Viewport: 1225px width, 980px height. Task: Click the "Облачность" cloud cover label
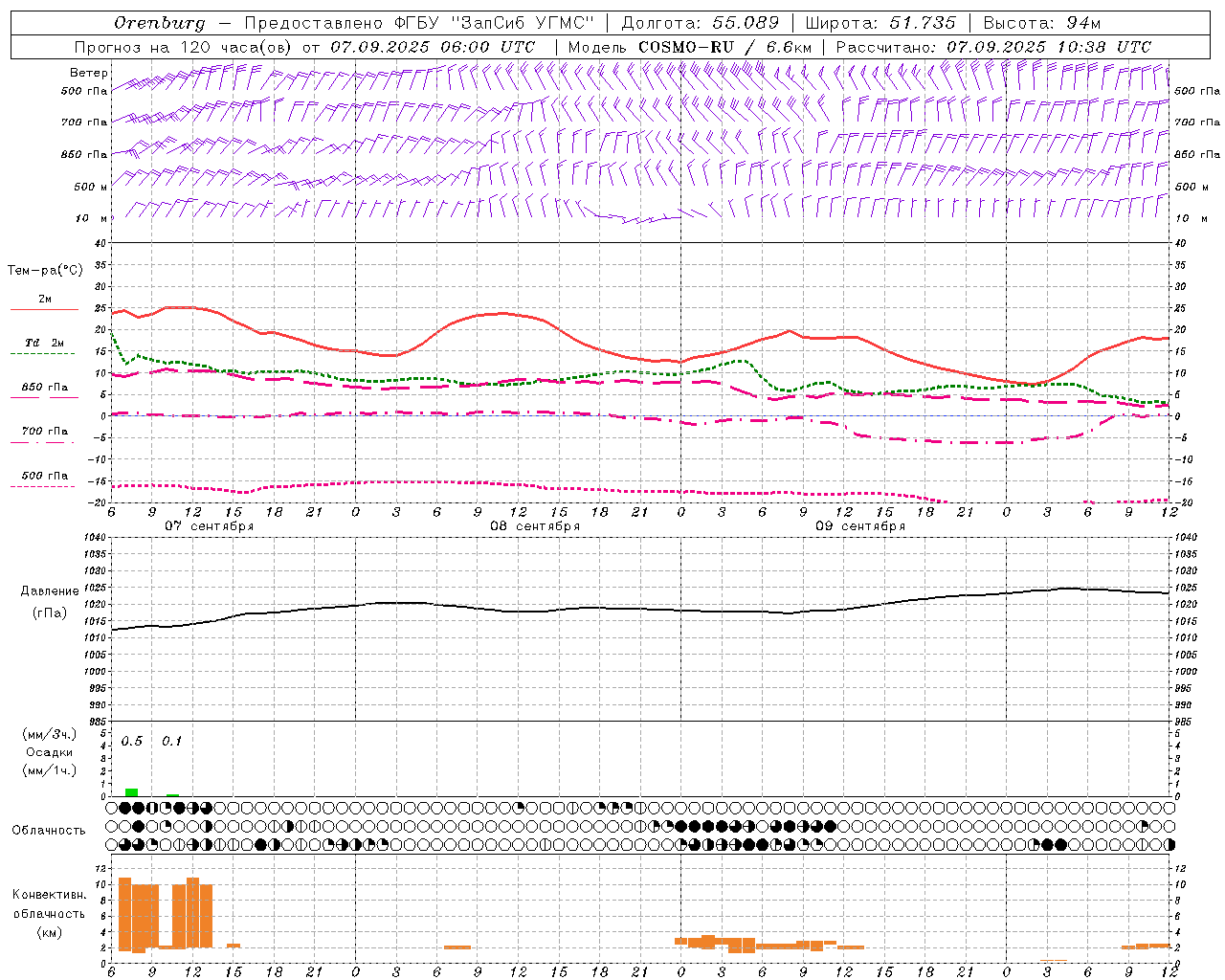(49, 831)
